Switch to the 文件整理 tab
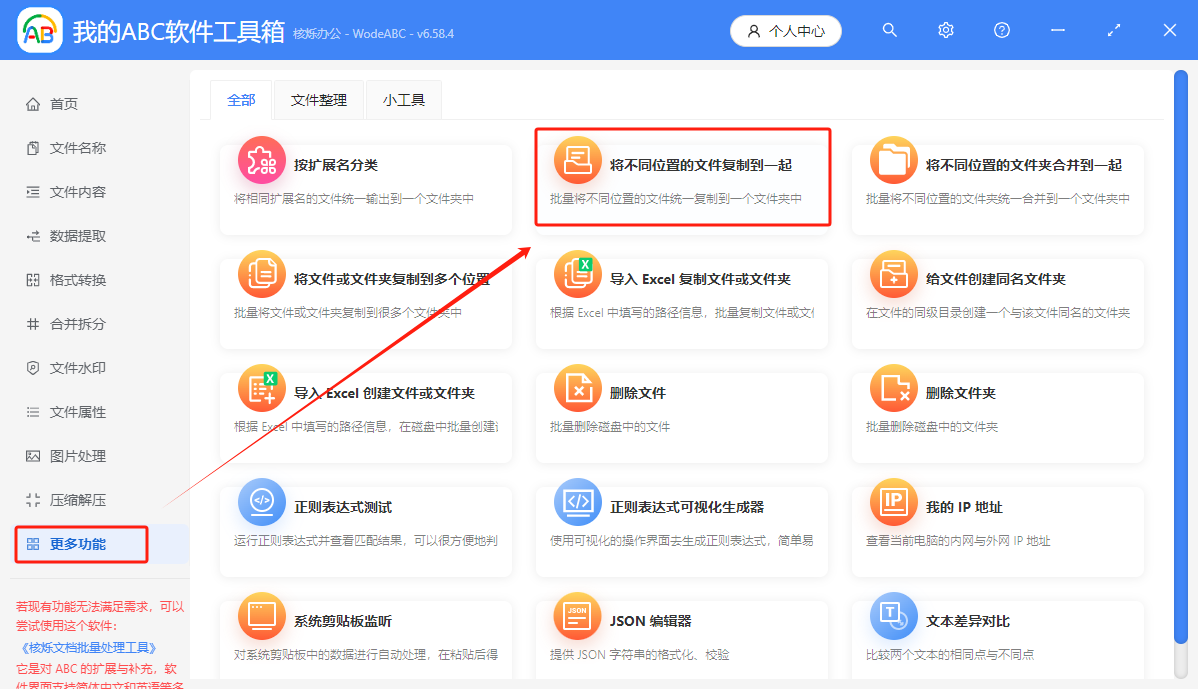The width and height of the screenshot is (1198, 689). [318, 100]
